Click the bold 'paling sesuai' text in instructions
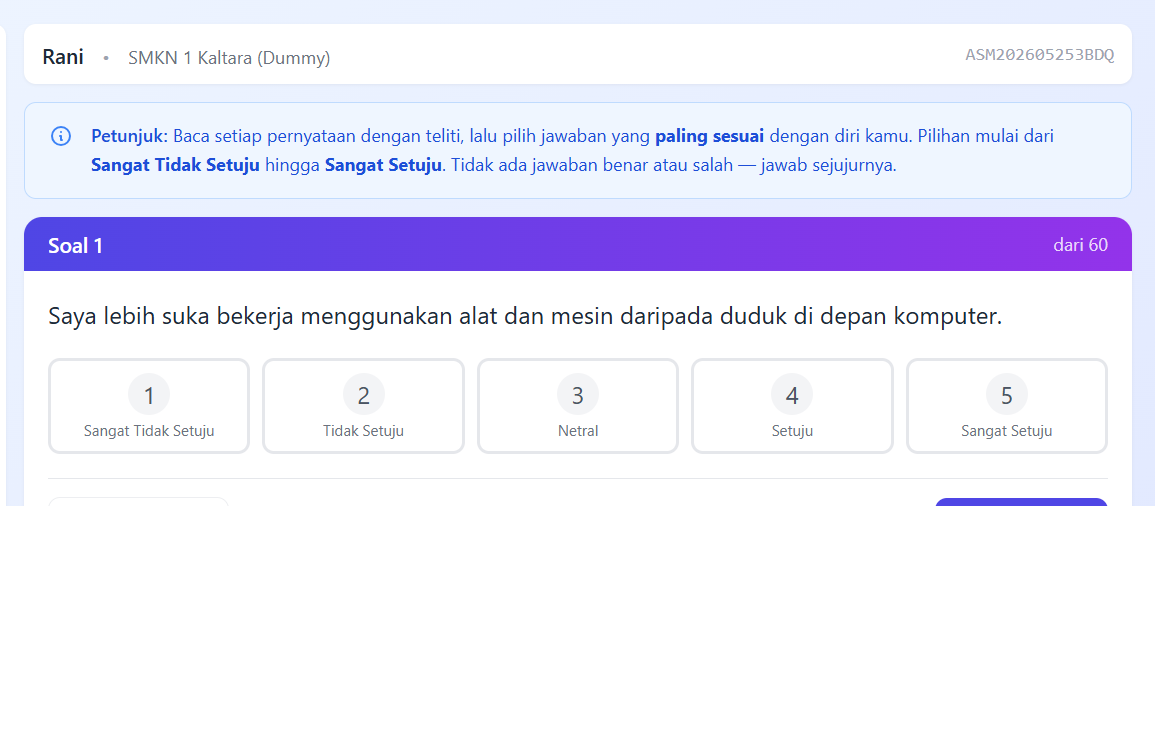This screenshot has width=1155, height=744. click(x=709, y=136)
